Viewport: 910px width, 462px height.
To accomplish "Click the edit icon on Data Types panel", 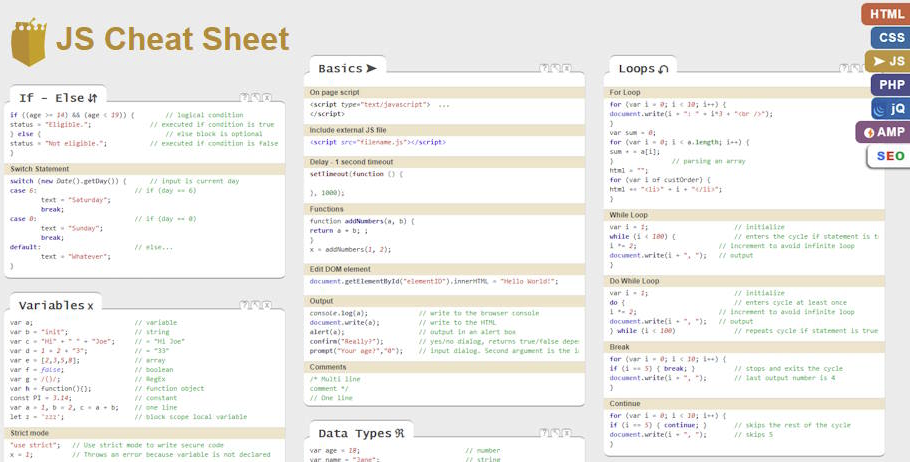I will coord(555,432).
